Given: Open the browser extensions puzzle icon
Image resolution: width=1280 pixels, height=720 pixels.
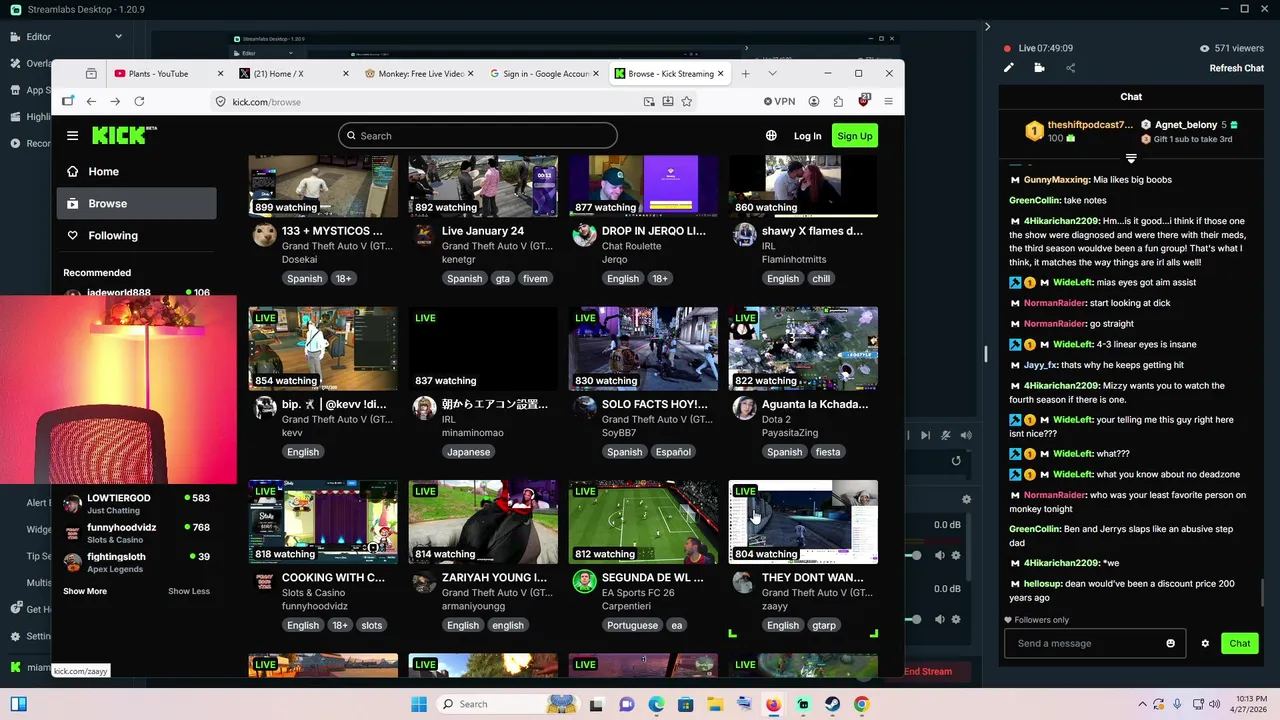Looking at the screenshot, I should pyautogui.click(x=839, y=101).
